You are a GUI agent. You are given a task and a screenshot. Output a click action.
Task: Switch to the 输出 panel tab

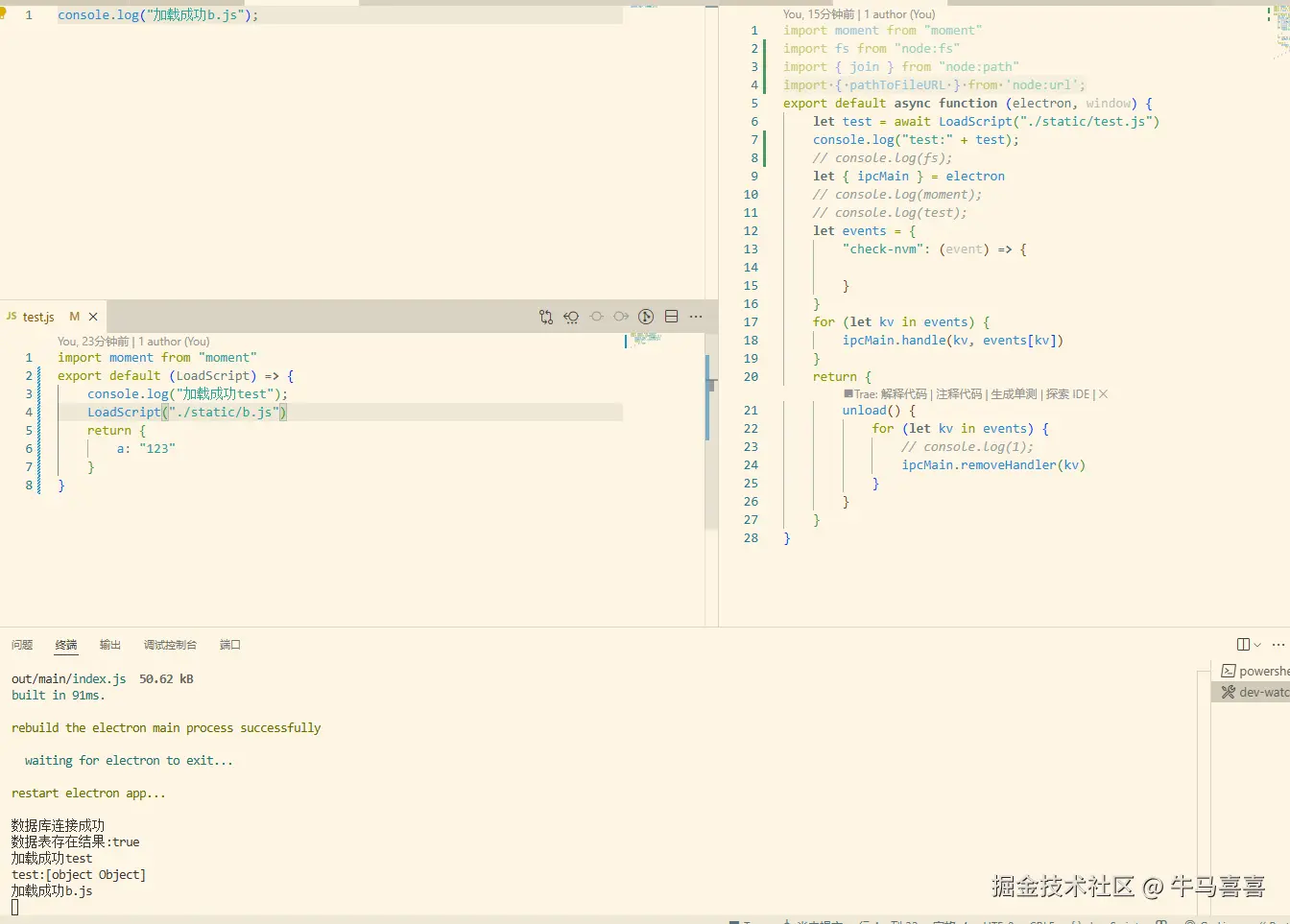pos(110,645)
